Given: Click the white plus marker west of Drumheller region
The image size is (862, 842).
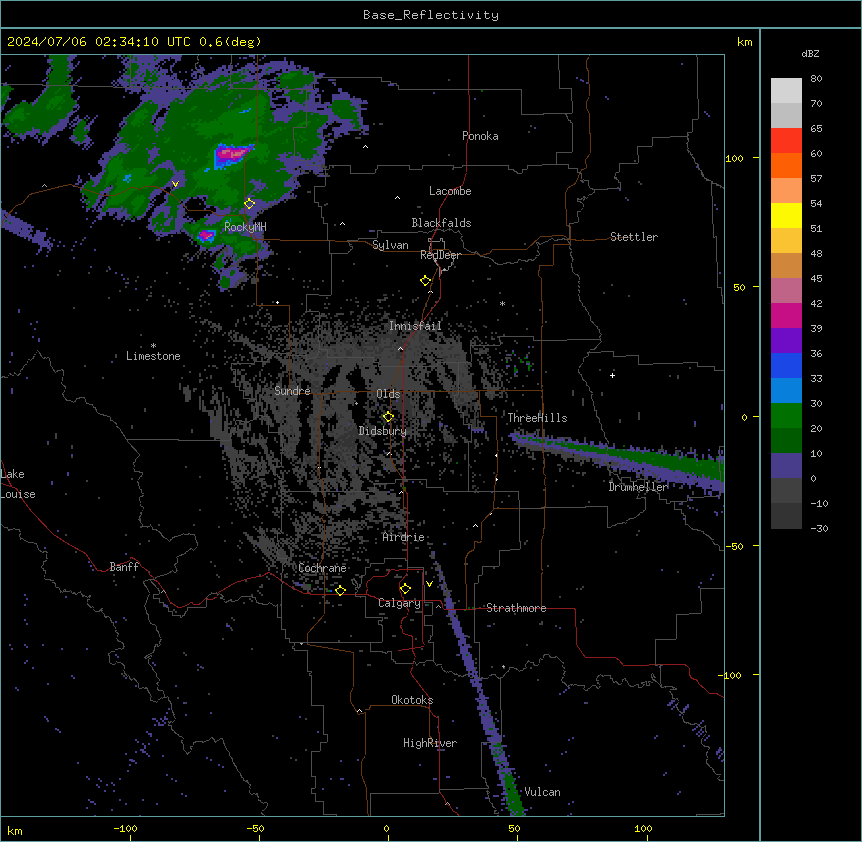Looking at the screenshot, I should (x=612, y=375).
